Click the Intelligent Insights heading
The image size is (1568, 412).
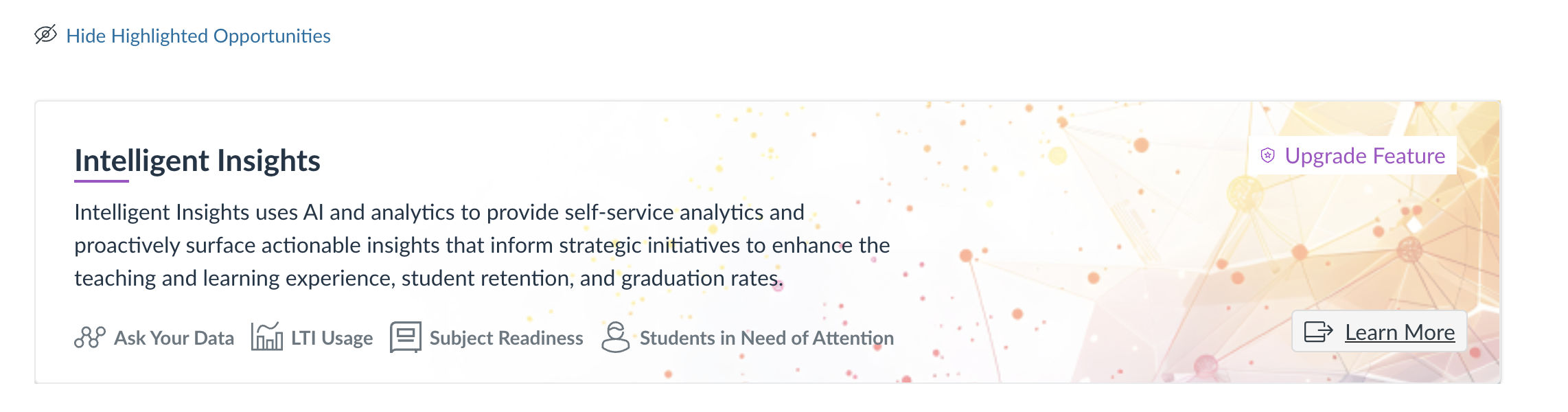[x=197, y=161]
